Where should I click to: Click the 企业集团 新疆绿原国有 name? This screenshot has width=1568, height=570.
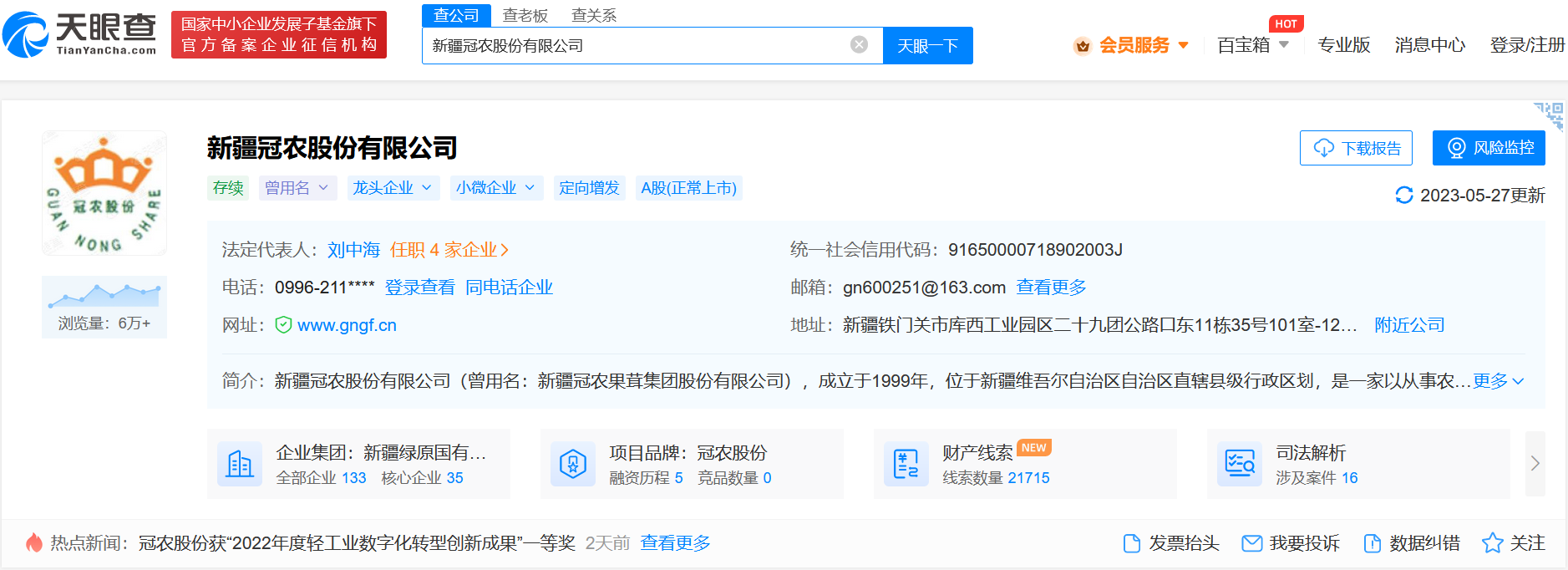click(381, 453)
